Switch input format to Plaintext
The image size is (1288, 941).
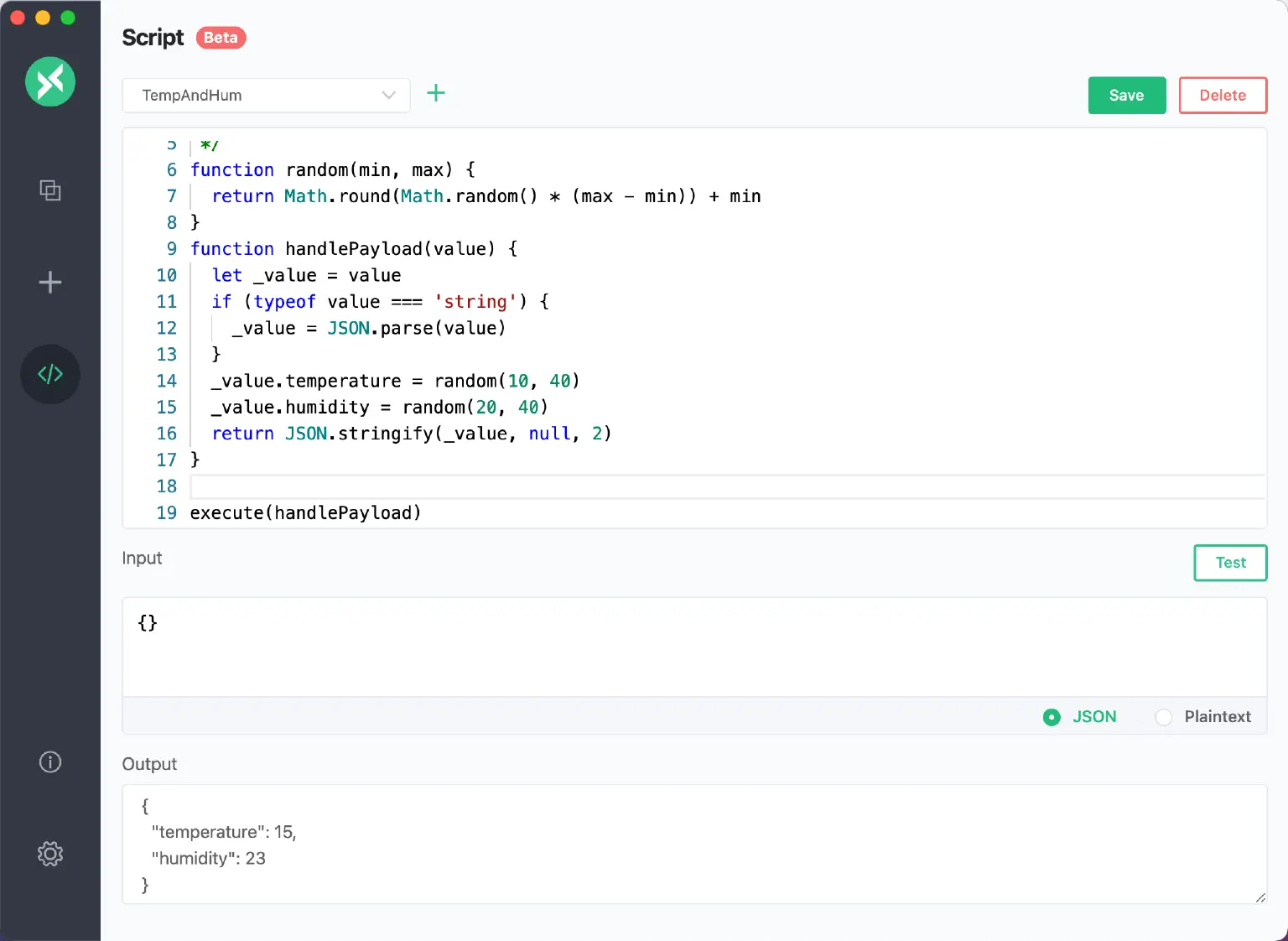click(1164, 717)
